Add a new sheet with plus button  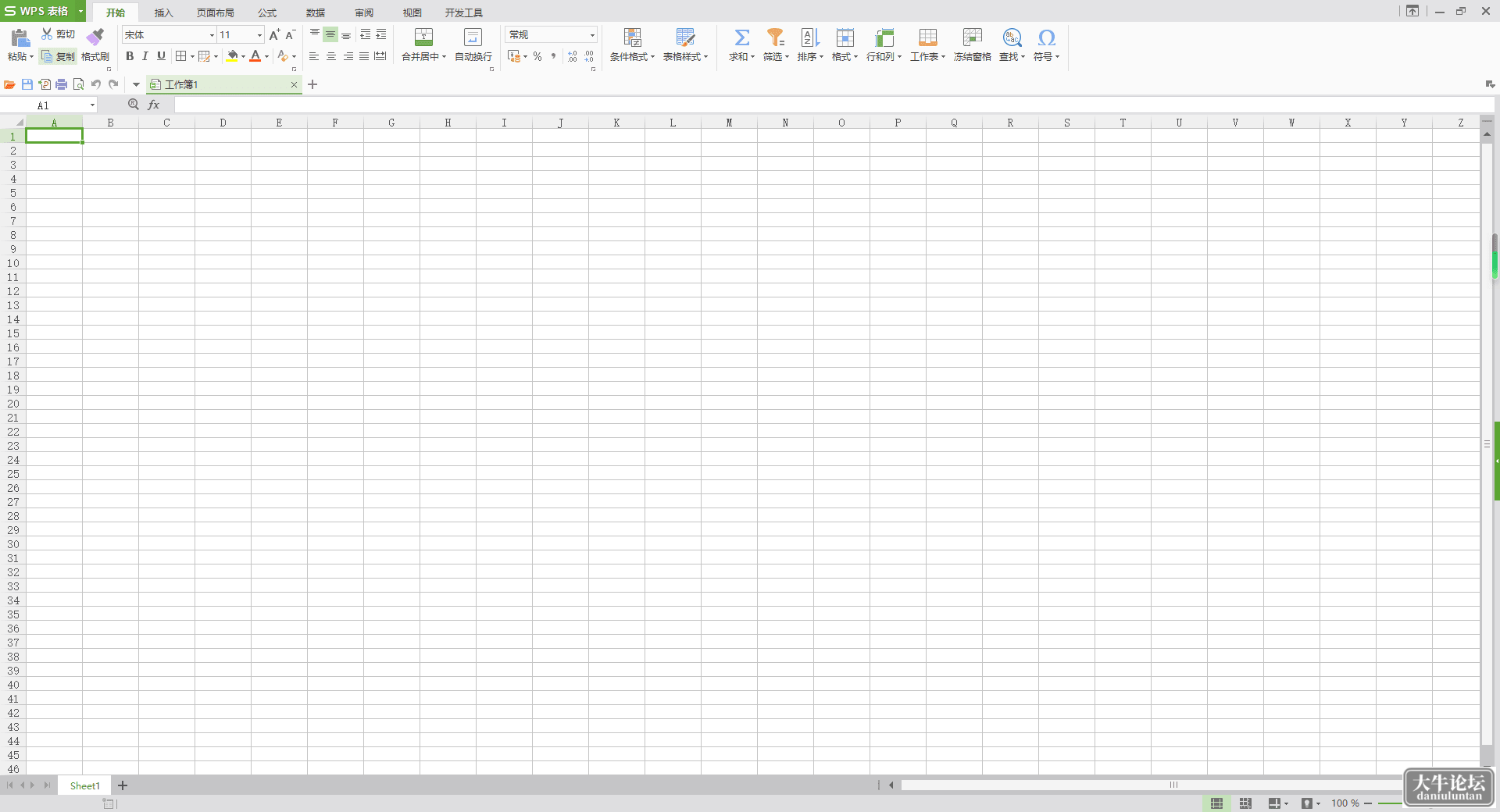click(x=123, y=785)
